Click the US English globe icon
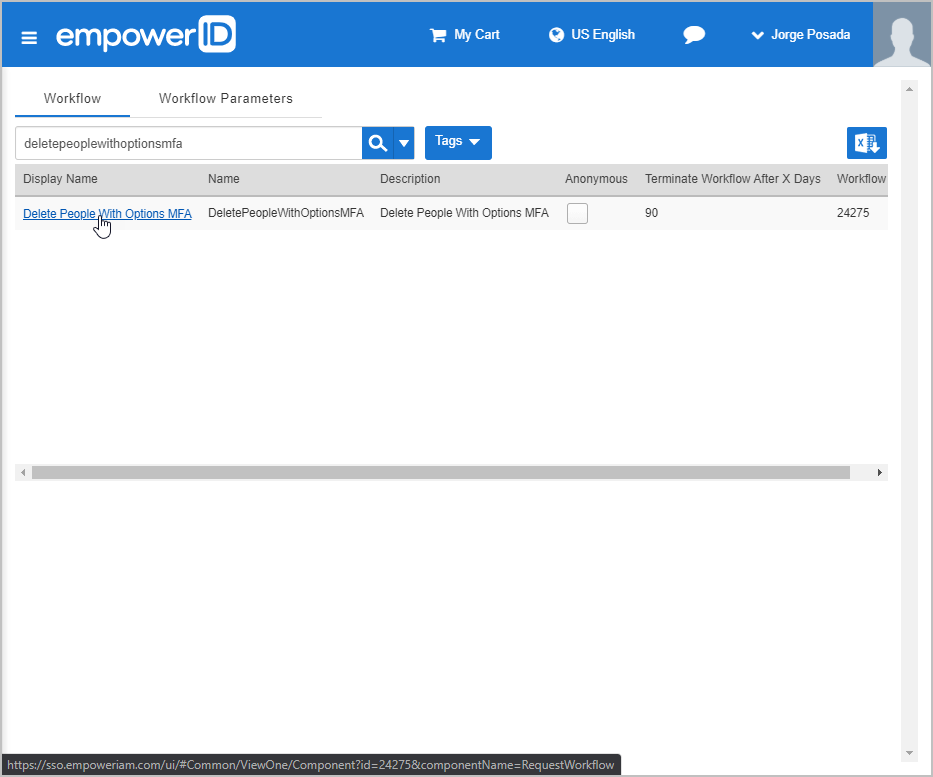 556,34
